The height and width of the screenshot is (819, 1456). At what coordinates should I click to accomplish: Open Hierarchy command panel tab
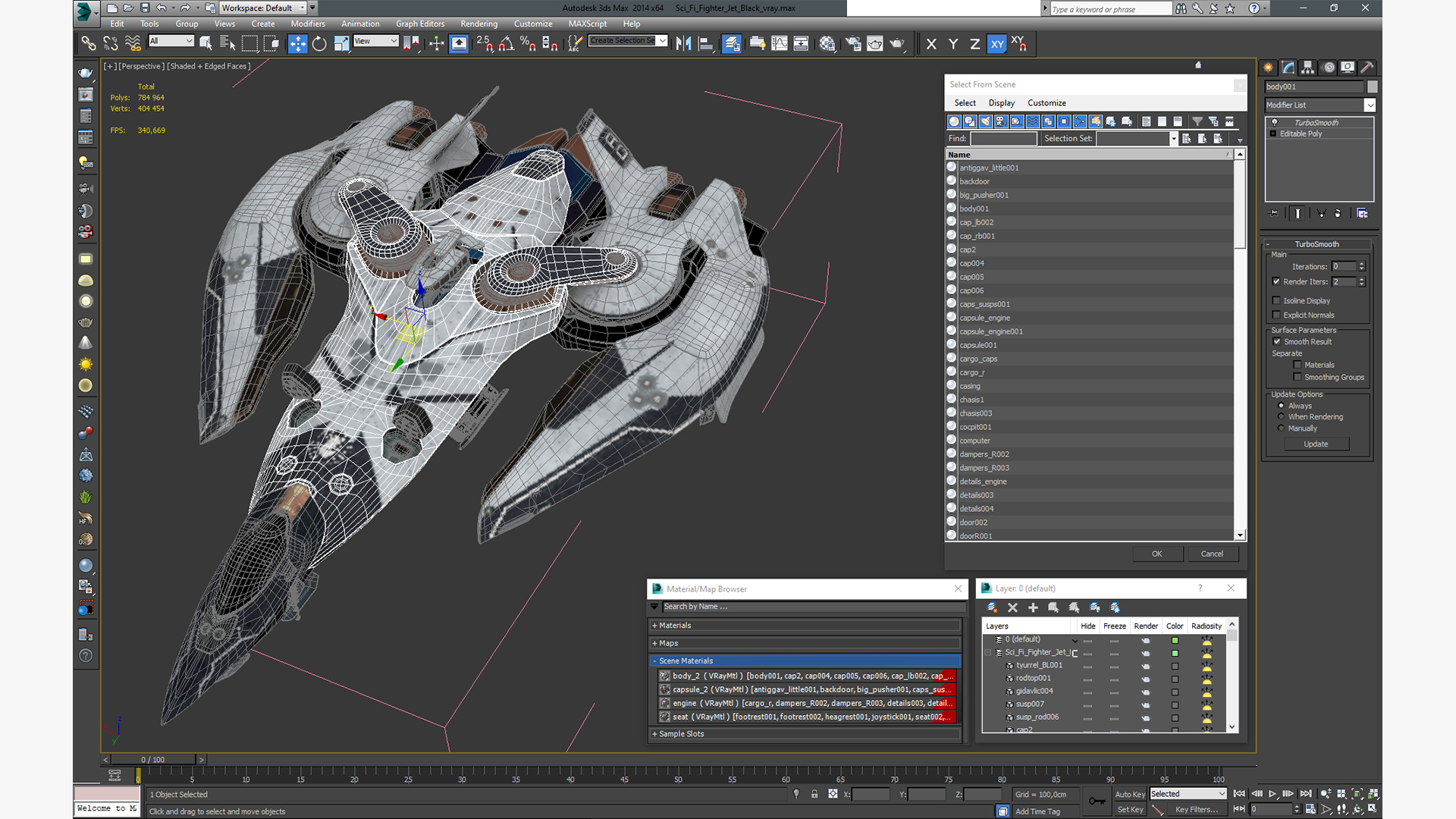(1307, 67)
